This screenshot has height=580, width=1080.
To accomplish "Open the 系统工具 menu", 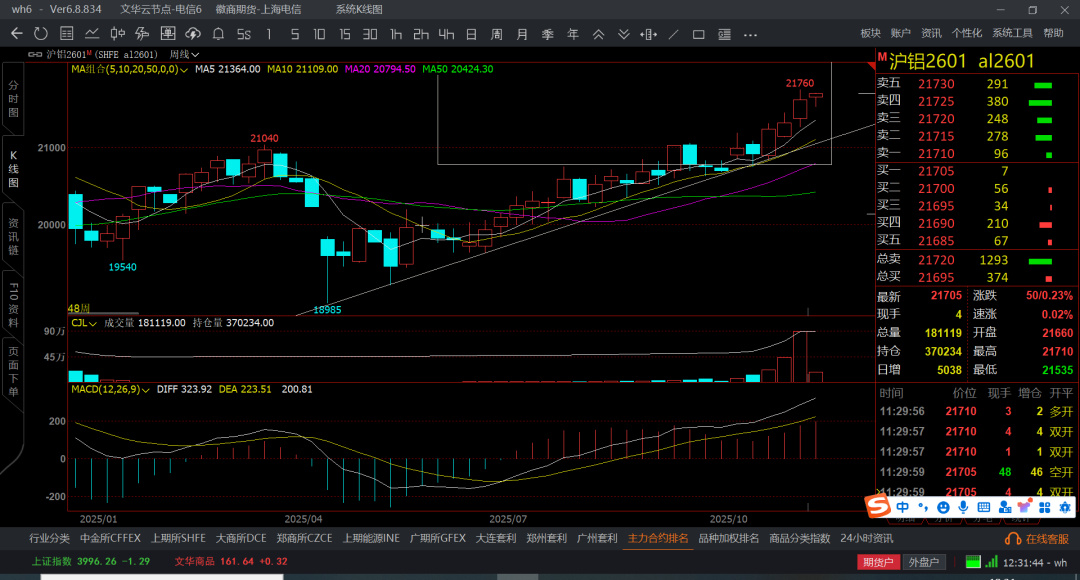I will tap(1012, 33).
